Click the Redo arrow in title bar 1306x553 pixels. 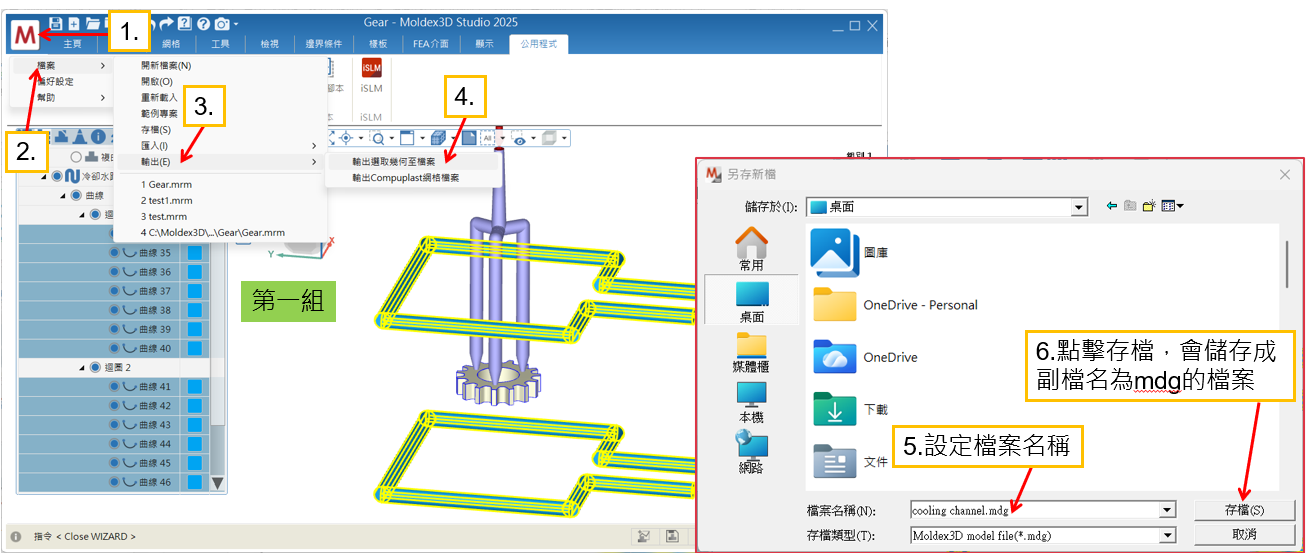click(166, 23)
